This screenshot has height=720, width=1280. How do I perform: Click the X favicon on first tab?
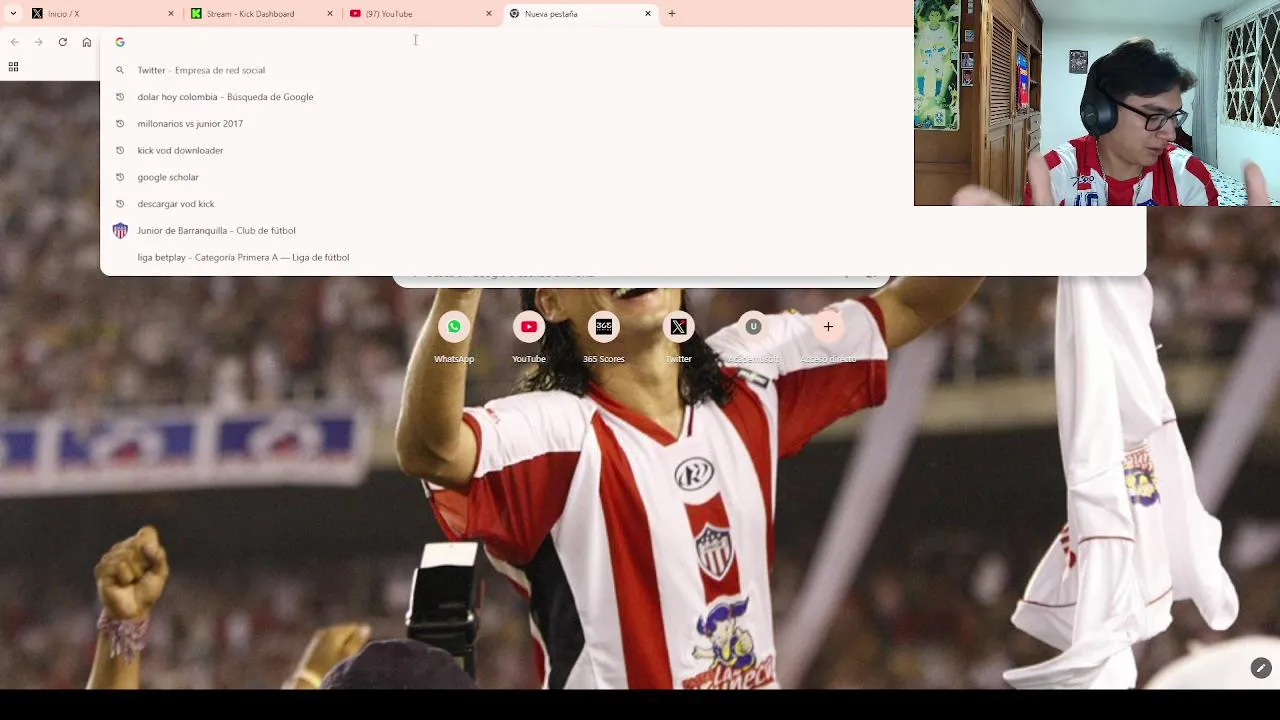tap(37, 14)
